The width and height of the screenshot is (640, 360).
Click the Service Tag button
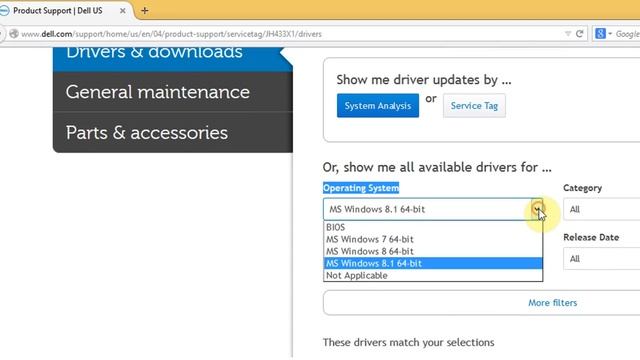(474, 106)
